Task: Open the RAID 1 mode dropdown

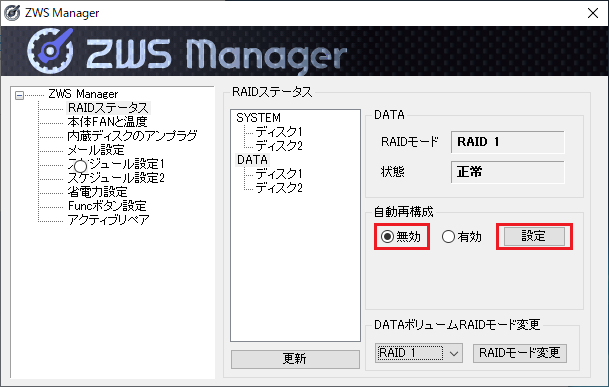Action: click(419, 353)
